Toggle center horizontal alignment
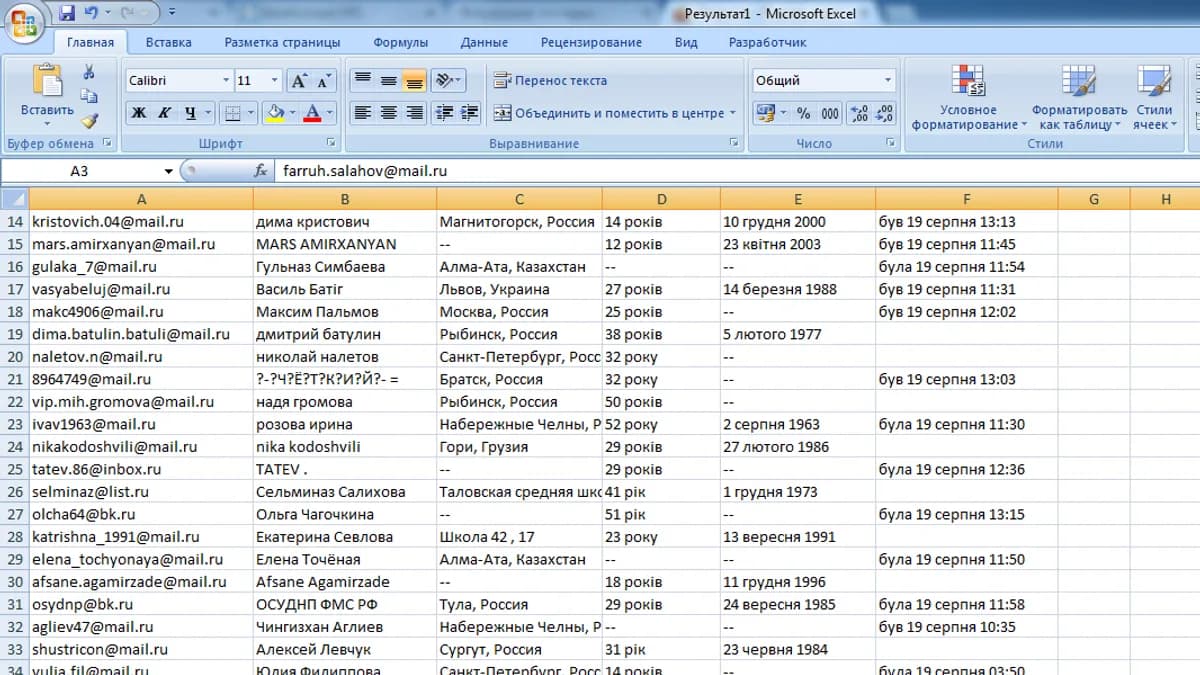1200x675 pixels. pos(389,113)
